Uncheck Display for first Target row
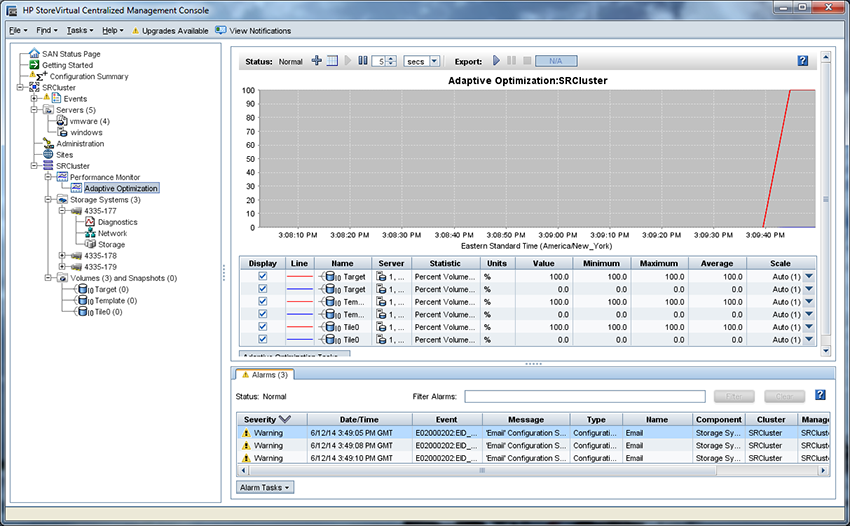The image size is (850, 526). point(262,276)
